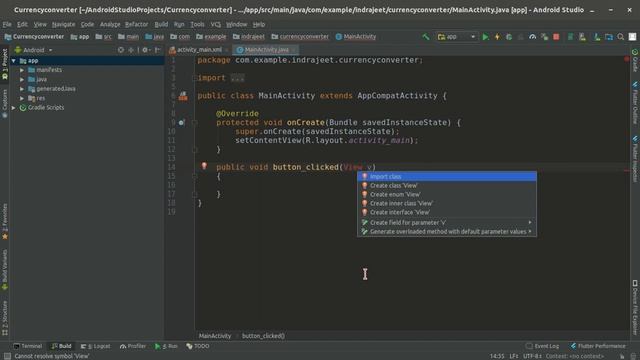The image size is (640, 360).
Task: Click the Debug app icon
Action: 509,37
